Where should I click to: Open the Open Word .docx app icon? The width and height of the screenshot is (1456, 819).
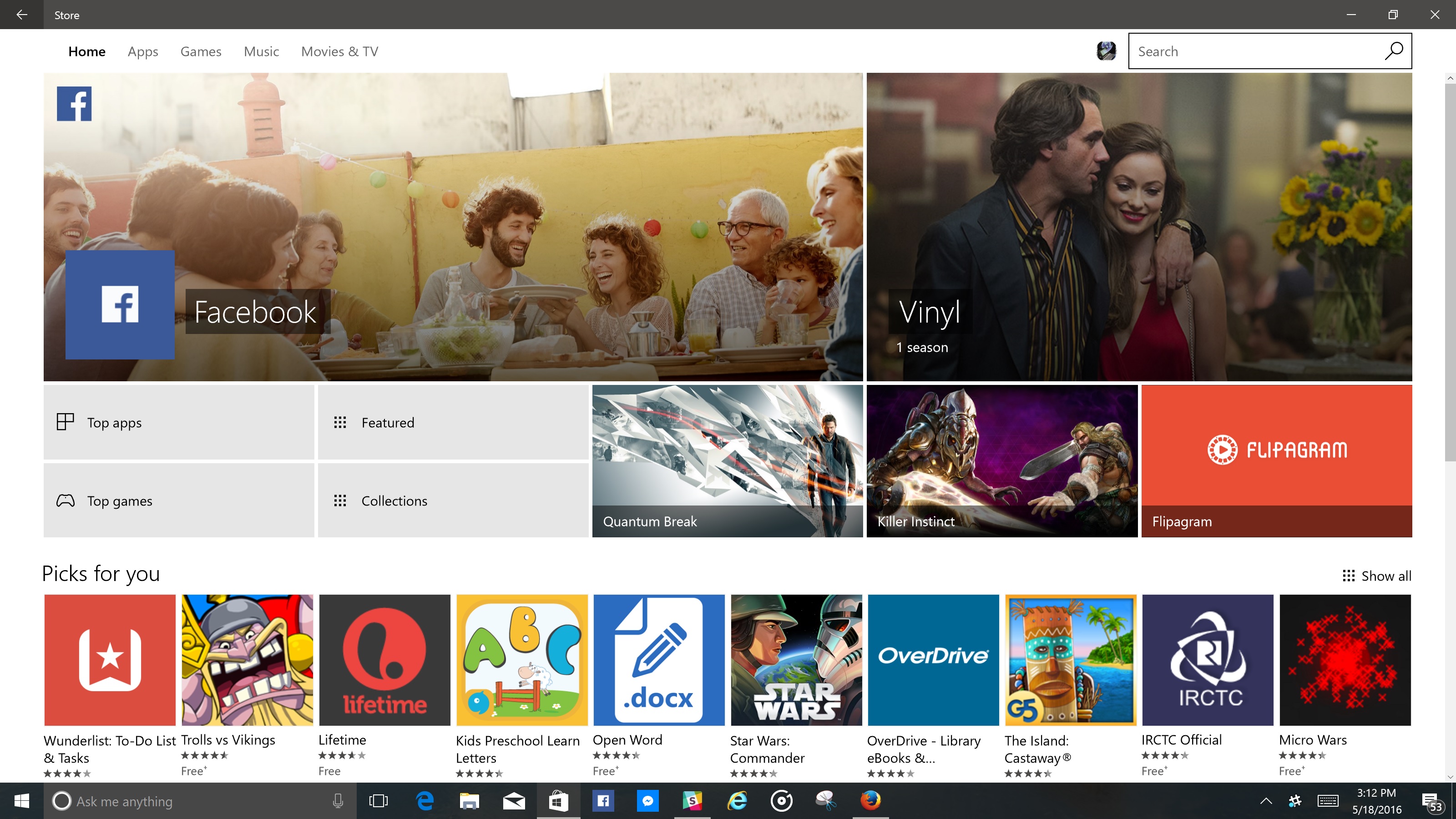[658, 660]
